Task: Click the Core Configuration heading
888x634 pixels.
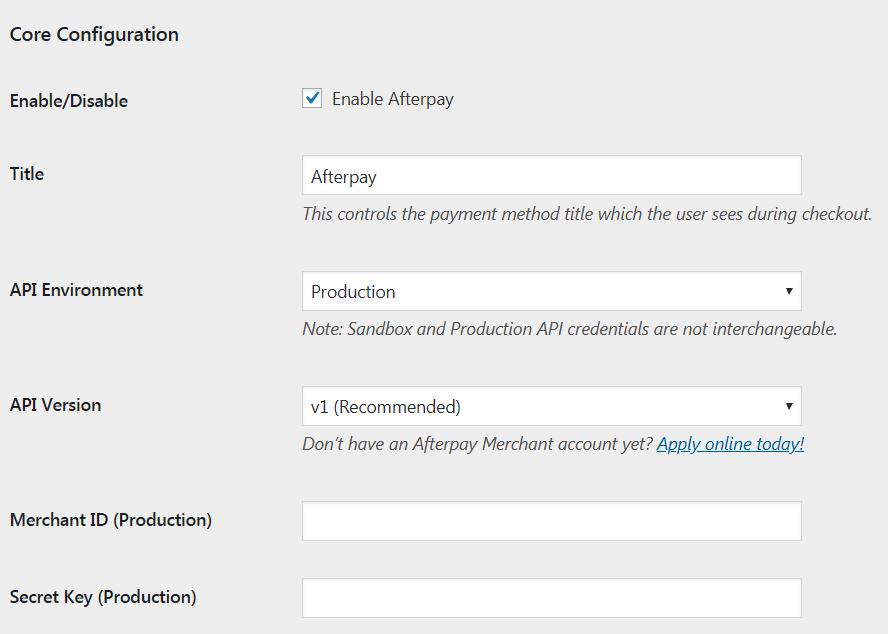Action: pyautogui.click(x=93, y=34)
